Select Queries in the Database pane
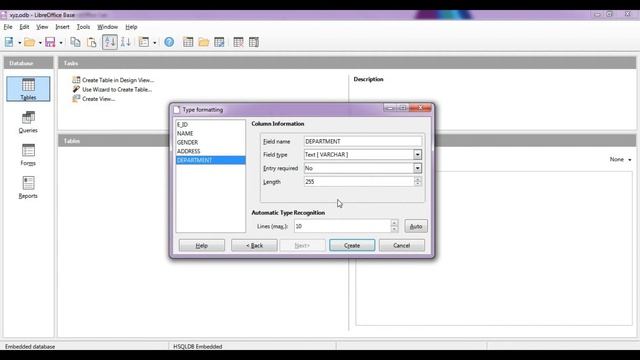Screen dimensions: 640x360 point(28,122)
